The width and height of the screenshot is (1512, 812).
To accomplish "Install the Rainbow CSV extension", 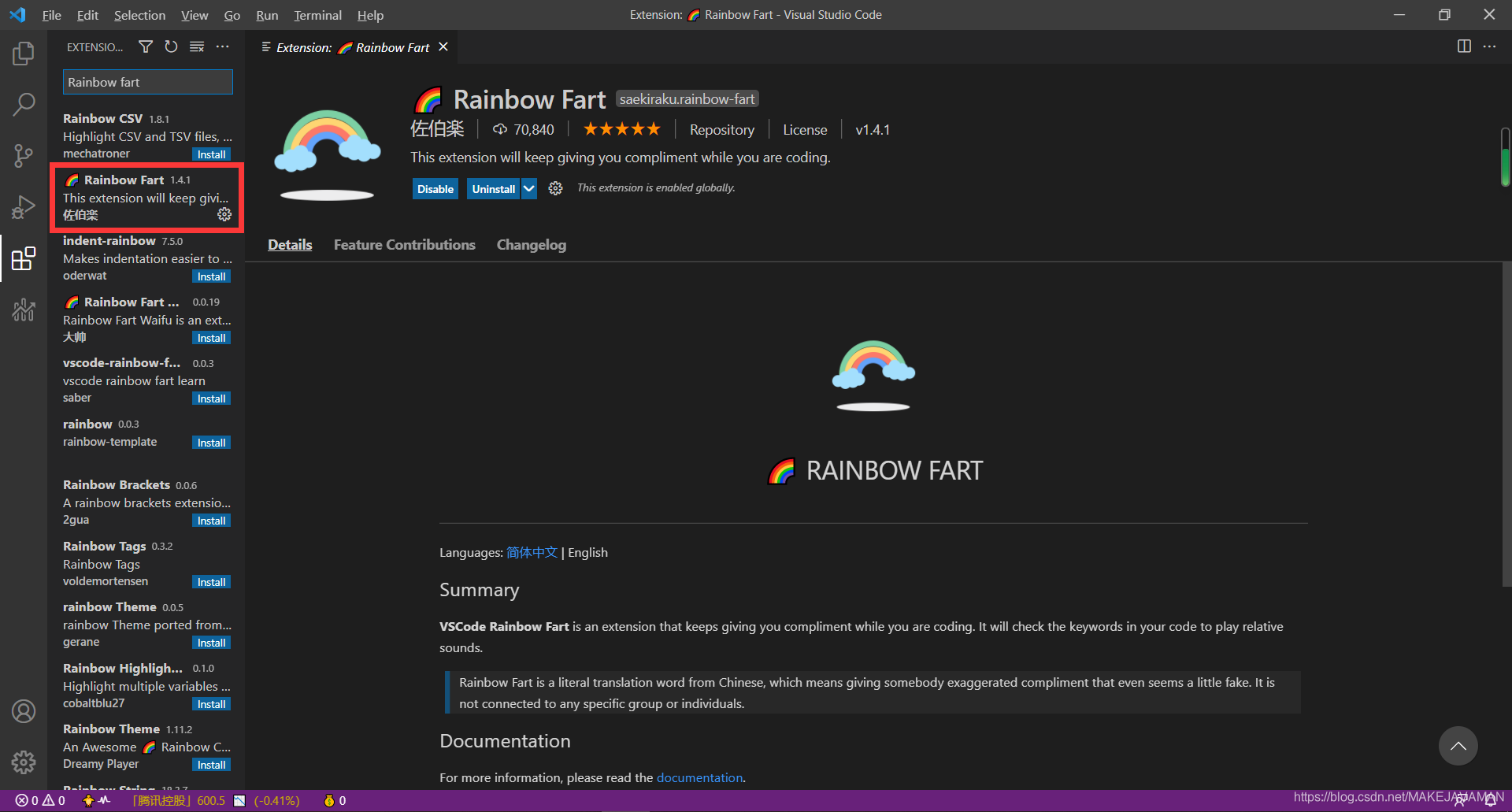I will [211, 154].
